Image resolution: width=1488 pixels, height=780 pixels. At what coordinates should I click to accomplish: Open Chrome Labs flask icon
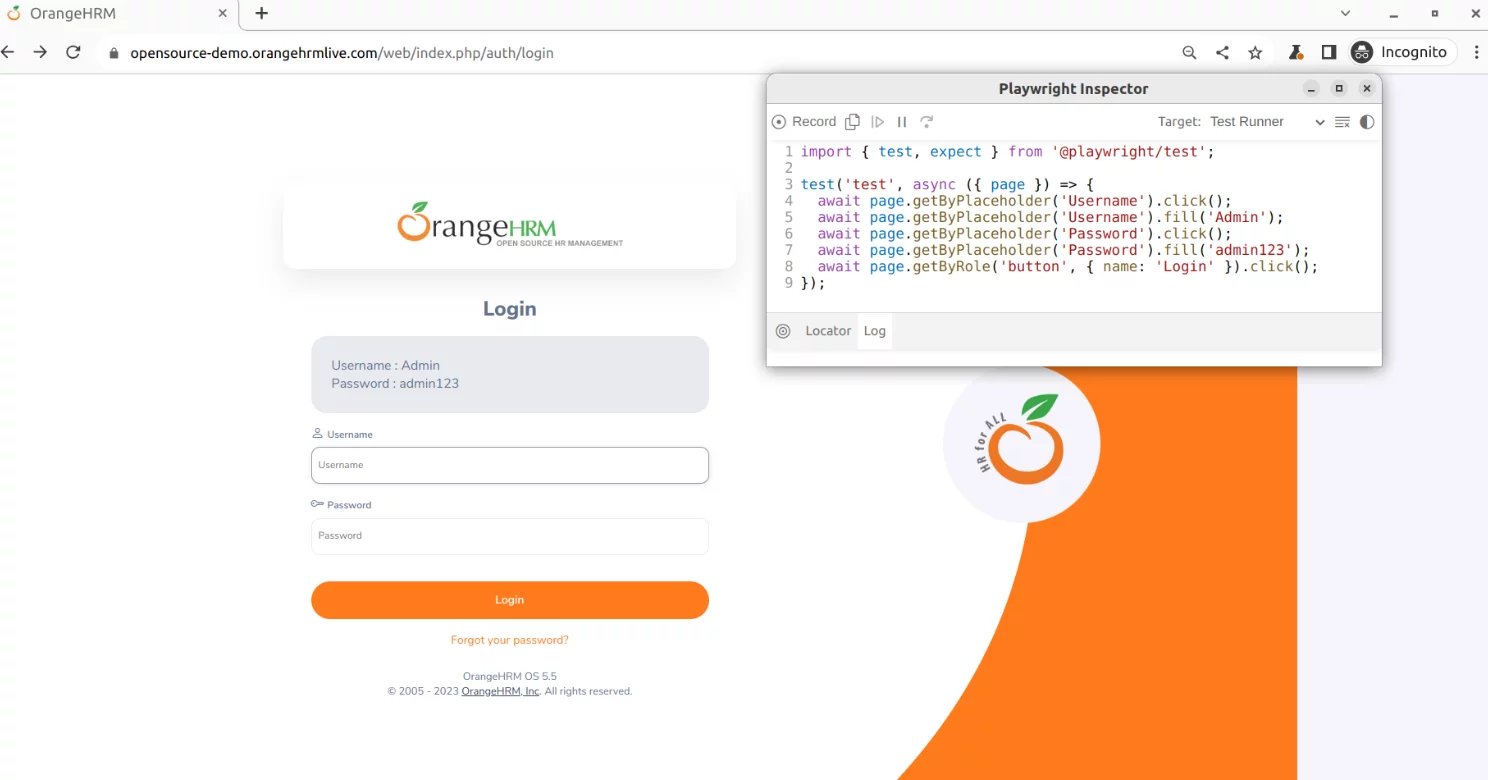tap(1295, 53)
